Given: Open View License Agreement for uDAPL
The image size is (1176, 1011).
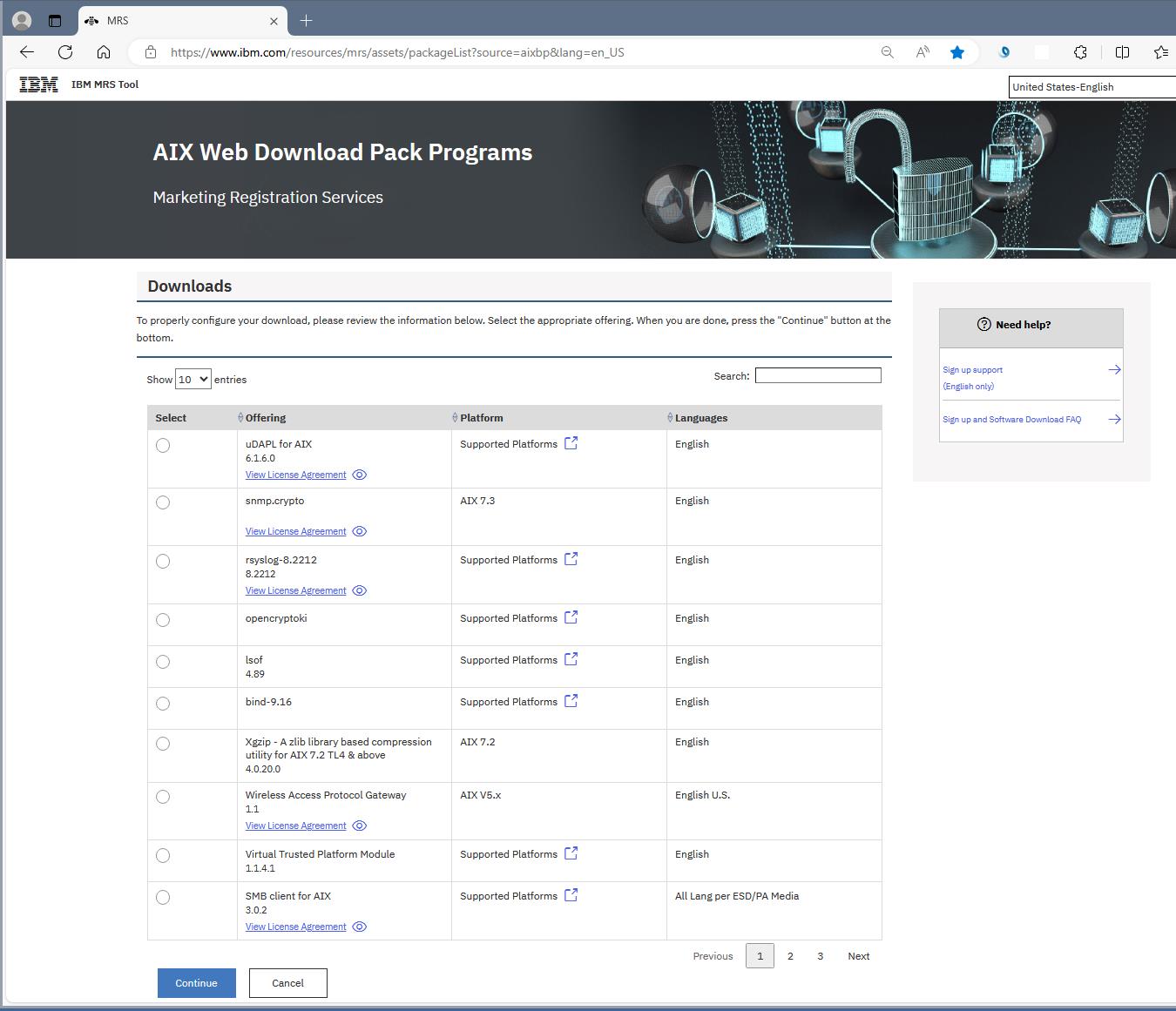Looking at the screenshot, I should (x=296, y=475).
